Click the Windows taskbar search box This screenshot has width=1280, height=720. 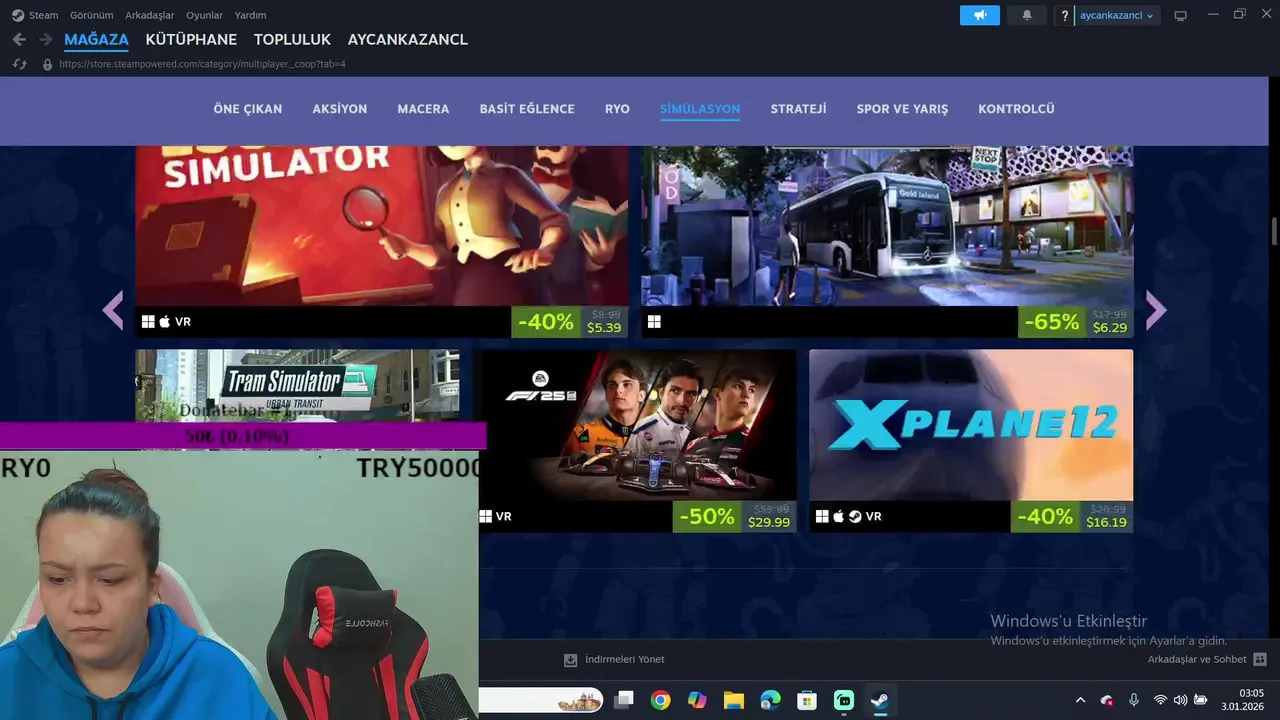(540, 700)
